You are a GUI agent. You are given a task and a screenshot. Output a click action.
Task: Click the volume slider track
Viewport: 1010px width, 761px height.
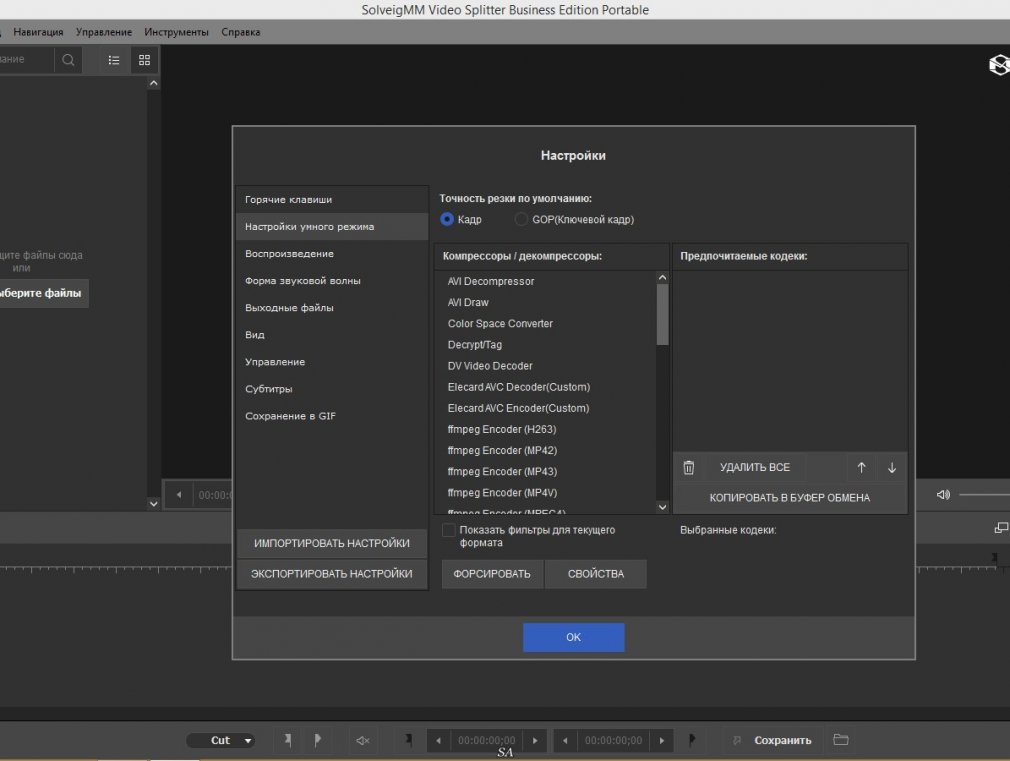984,495
